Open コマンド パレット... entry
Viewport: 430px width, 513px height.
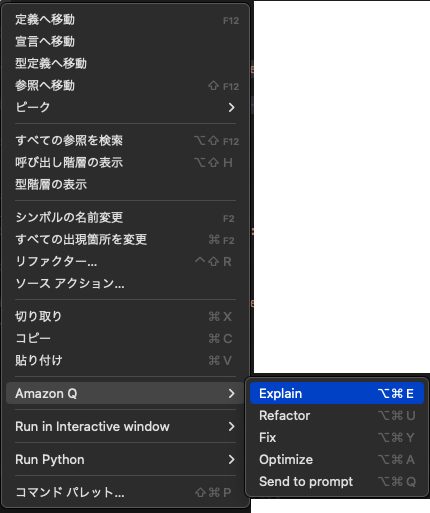(x=125, y=493)
